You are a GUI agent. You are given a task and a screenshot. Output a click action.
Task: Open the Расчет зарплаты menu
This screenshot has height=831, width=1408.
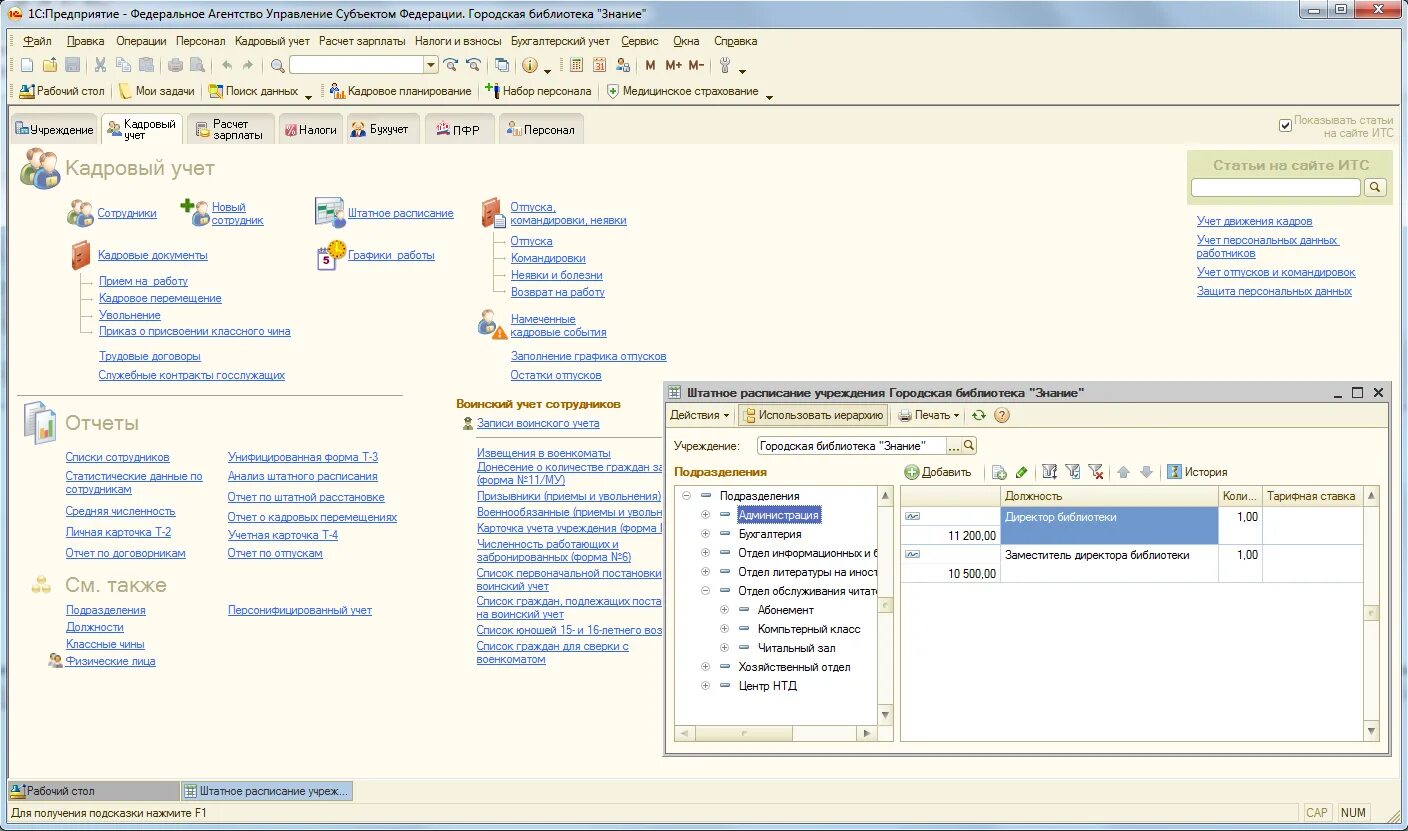[x=362, y=41]
